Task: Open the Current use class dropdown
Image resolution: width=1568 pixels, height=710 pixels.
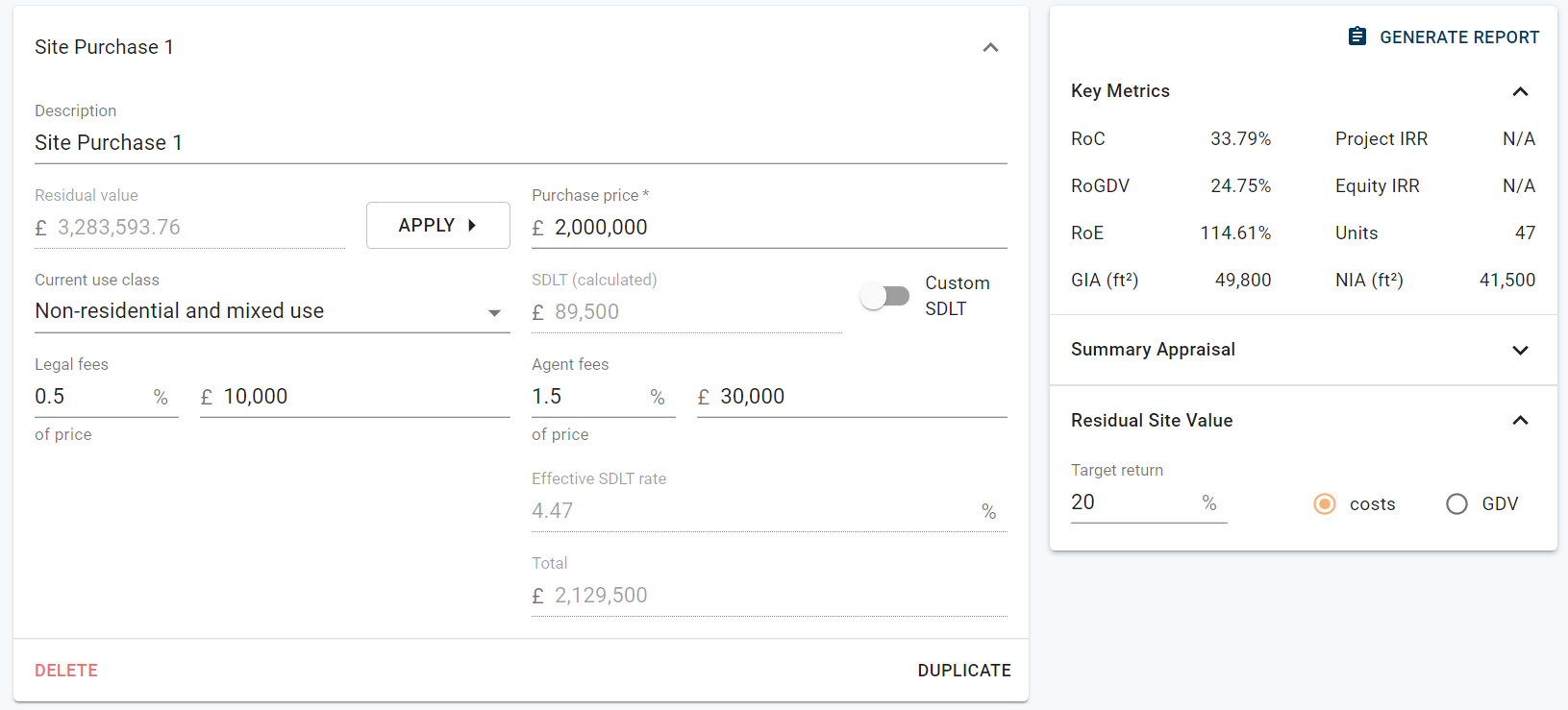Action: click(271, 311)
